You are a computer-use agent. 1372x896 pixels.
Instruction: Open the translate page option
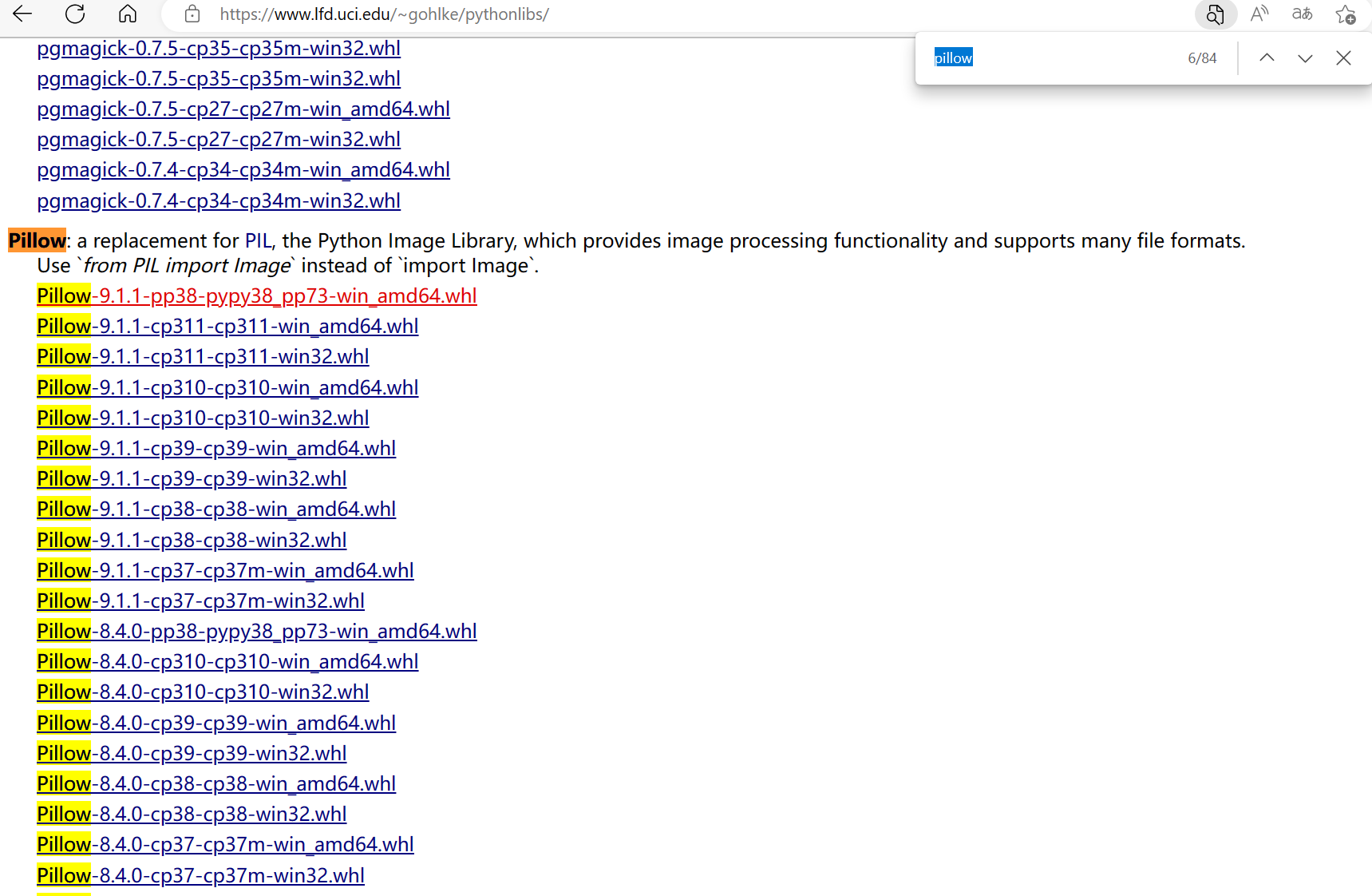1302,14
